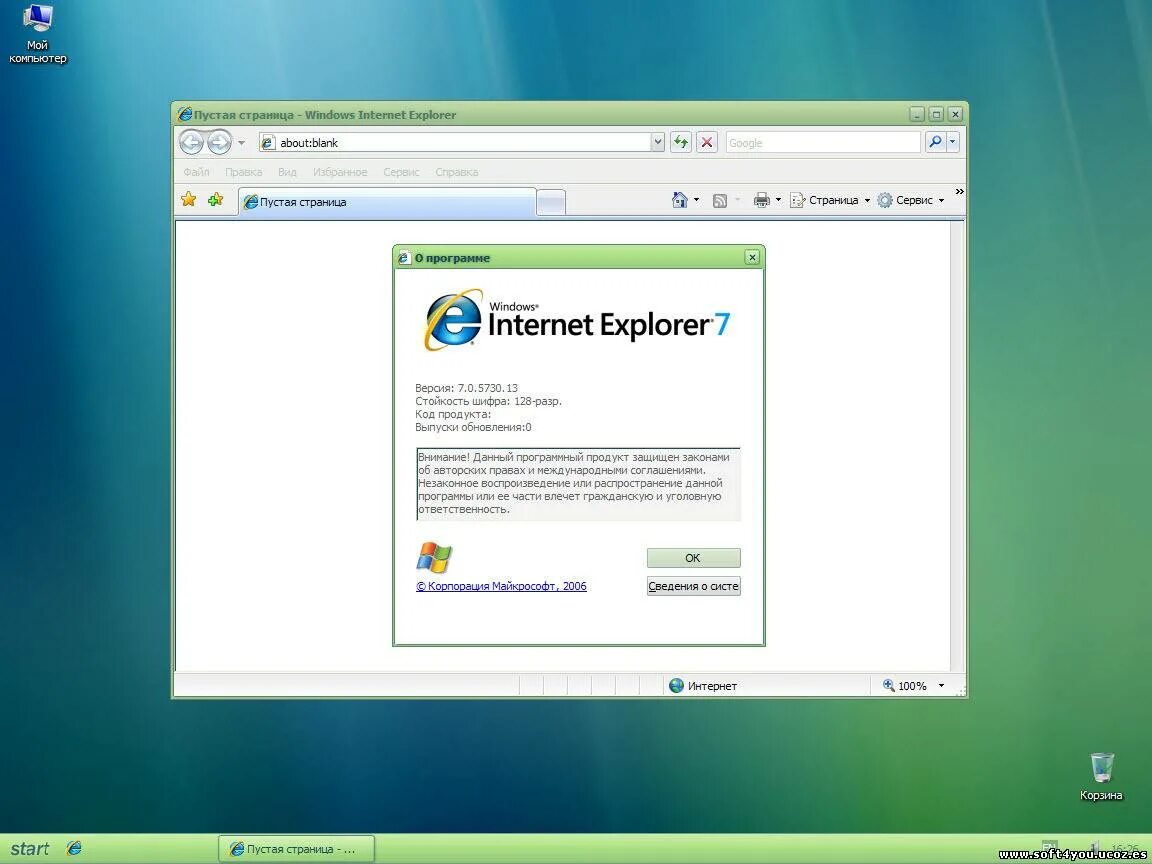Launch Internet Explorer from quick launch bar
This screenshot has height=864, width=1152.
click(x=73, y=848)
